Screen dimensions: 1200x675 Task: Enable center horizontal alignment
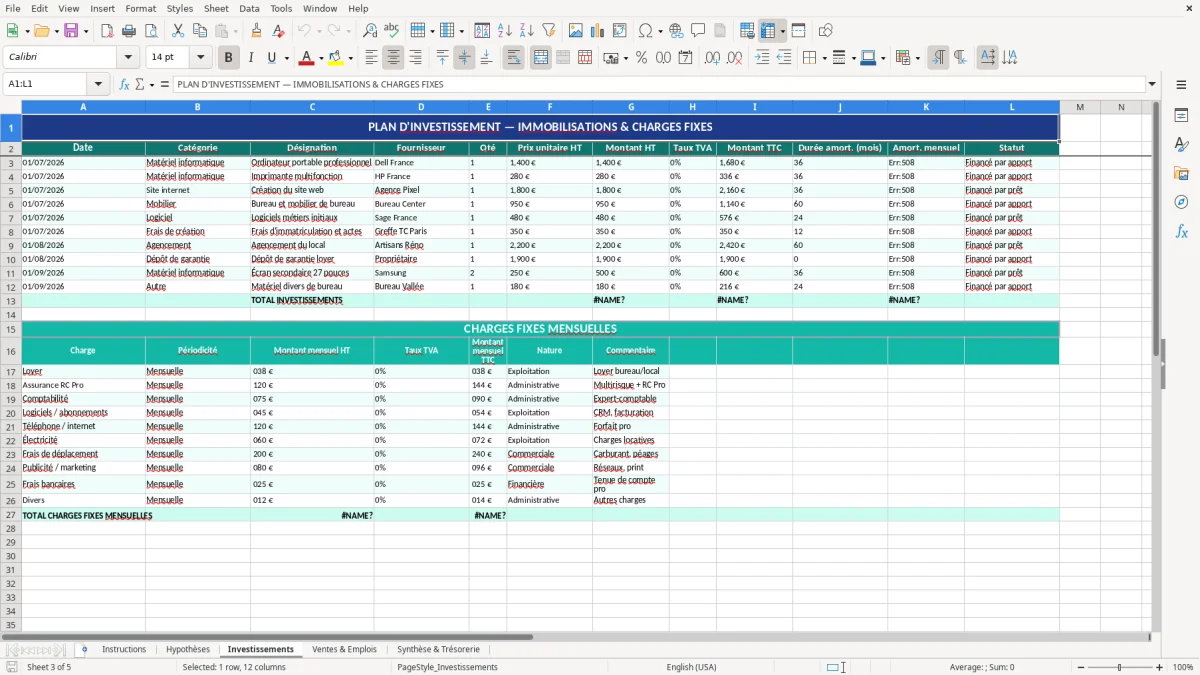(393, 58)
